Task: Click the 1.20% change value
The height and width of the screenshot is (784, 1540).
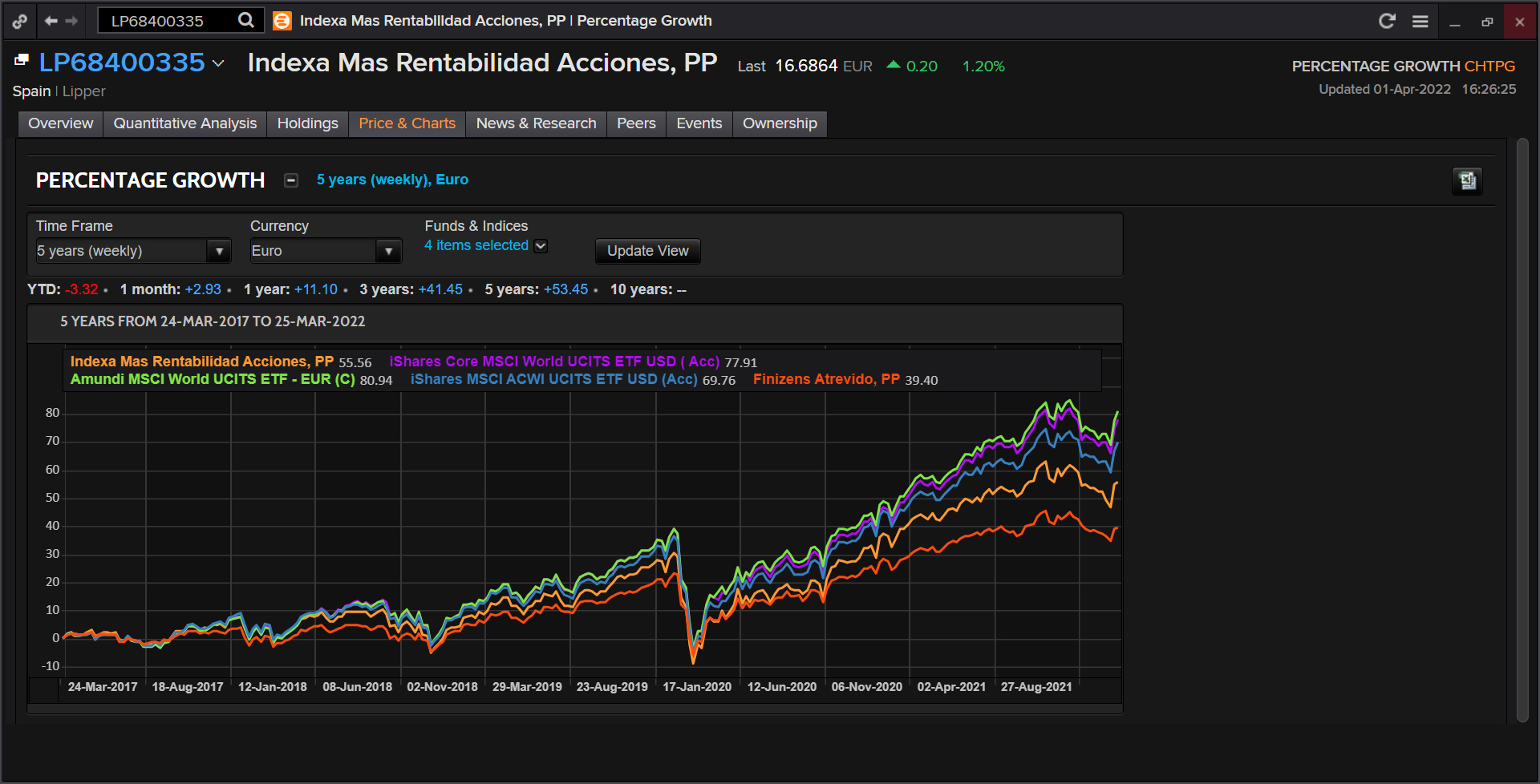Action: 983,67
